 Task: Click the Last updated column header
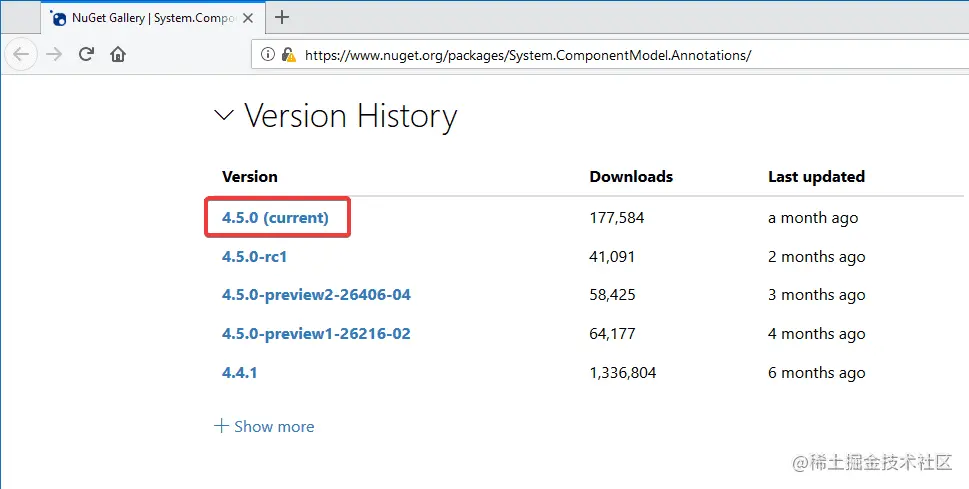(x=816, y=176)
